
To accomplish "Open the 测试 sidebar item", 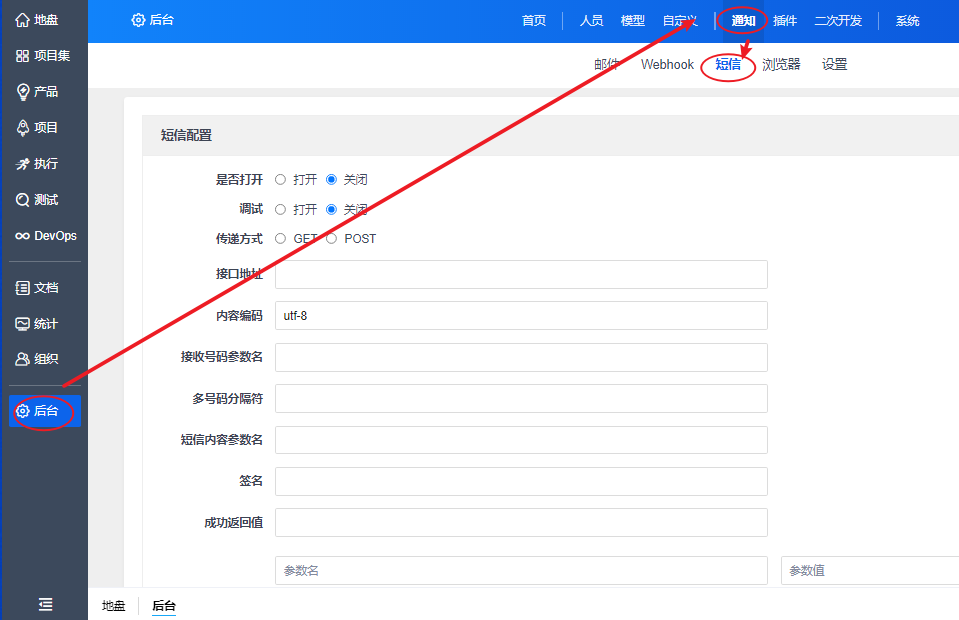I will pos(38,200).
